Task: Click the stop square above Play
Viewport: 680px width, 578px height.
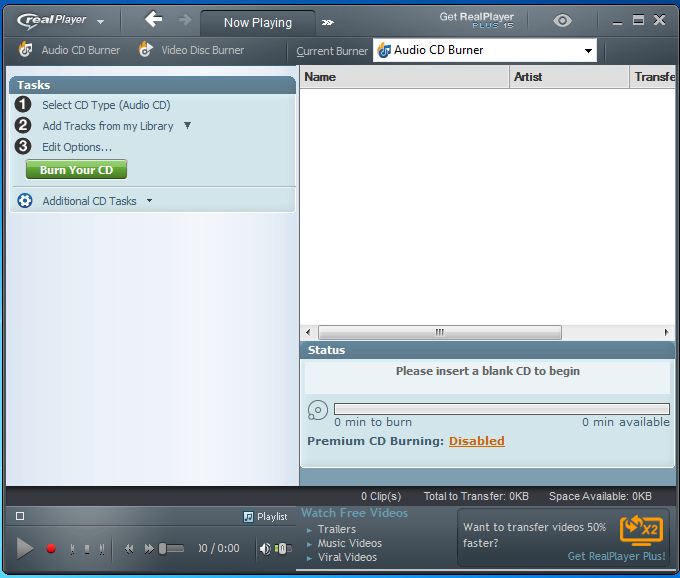Action: pos(20,516)
